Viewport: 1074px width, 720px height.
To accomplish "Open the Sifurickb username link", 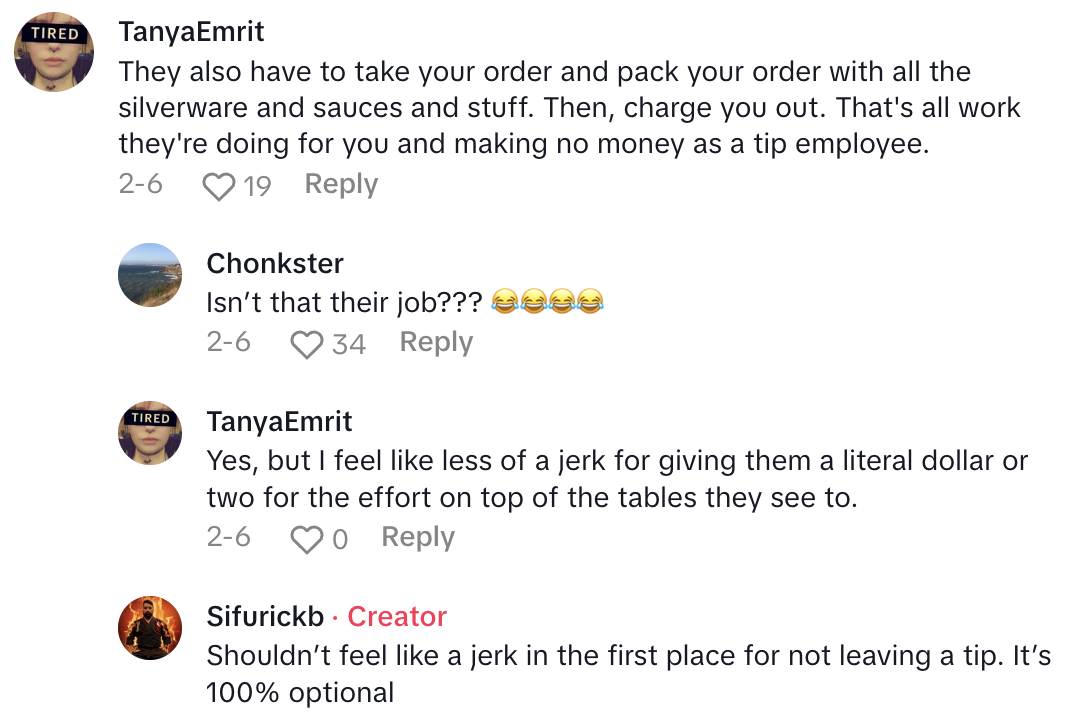I will coord(265,616).
